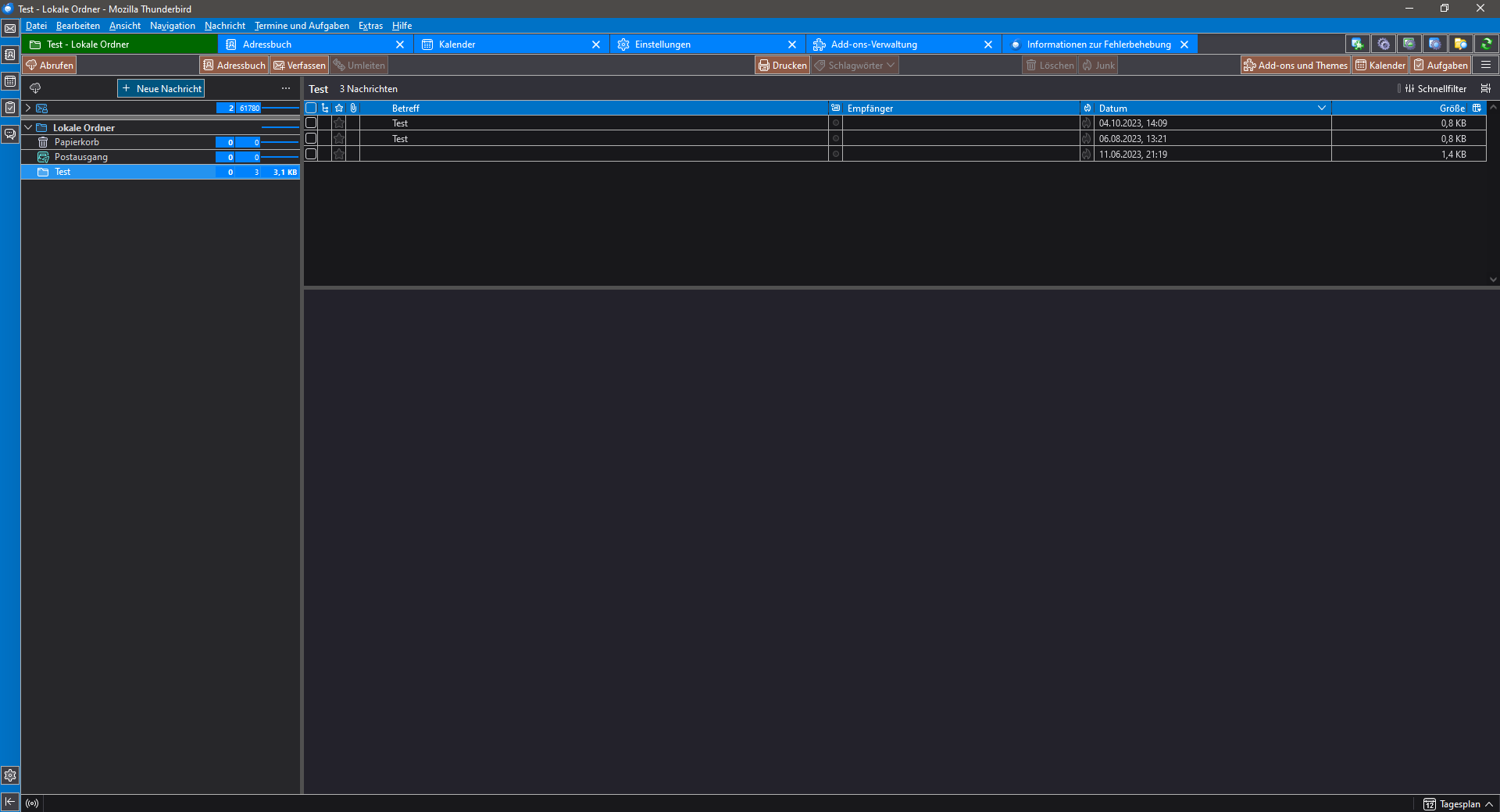Collapse the Lokale Ordner tree

pyautogui.click(x=28, y=127)
